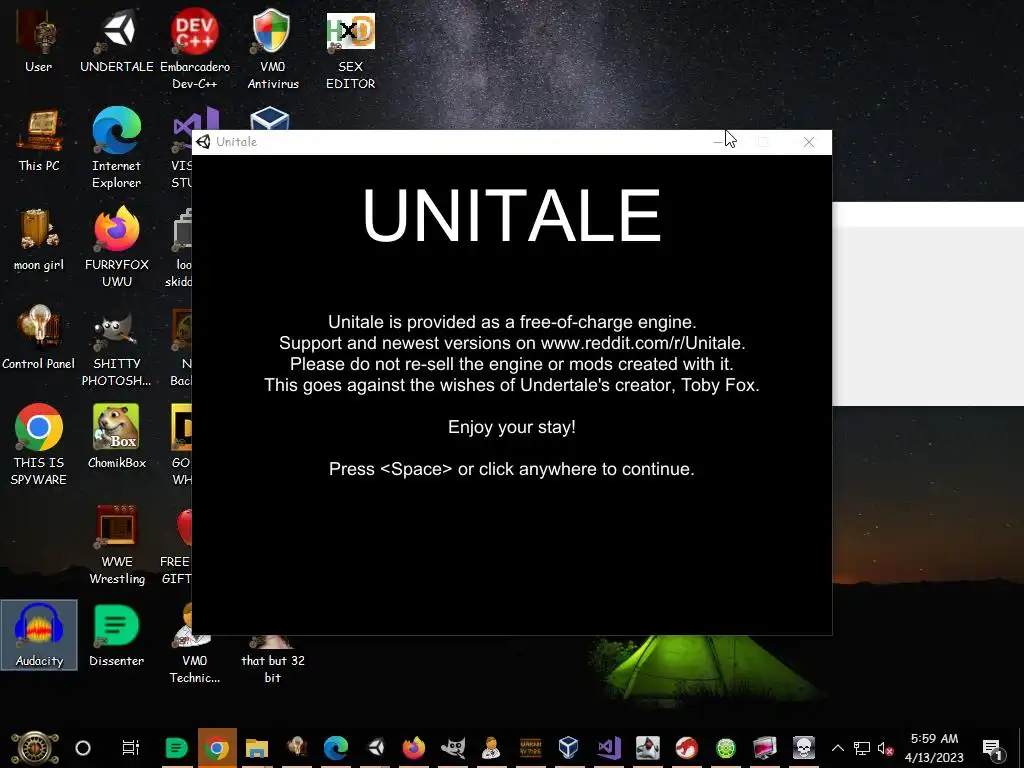Minimize the Unitale window
1024x768 pixels.
pos(718,142)
